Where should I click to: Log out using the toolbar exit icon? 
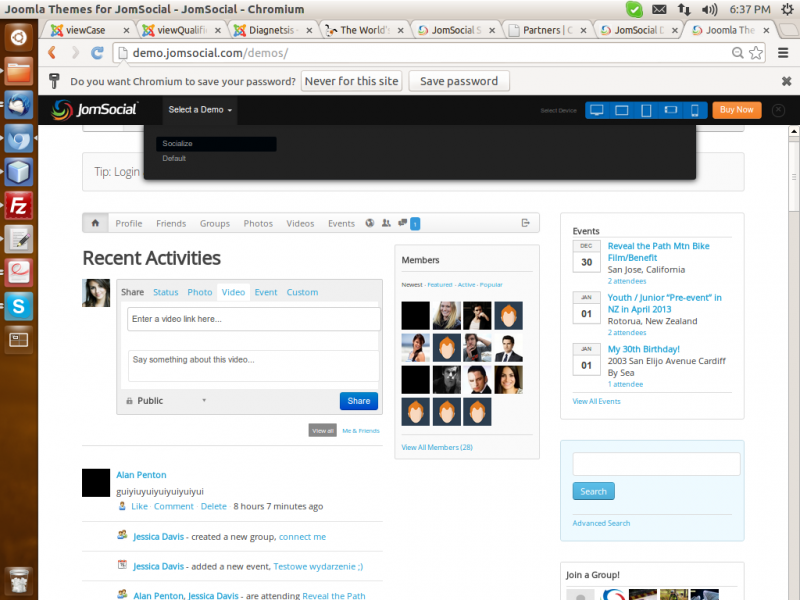tap(526, 223)
